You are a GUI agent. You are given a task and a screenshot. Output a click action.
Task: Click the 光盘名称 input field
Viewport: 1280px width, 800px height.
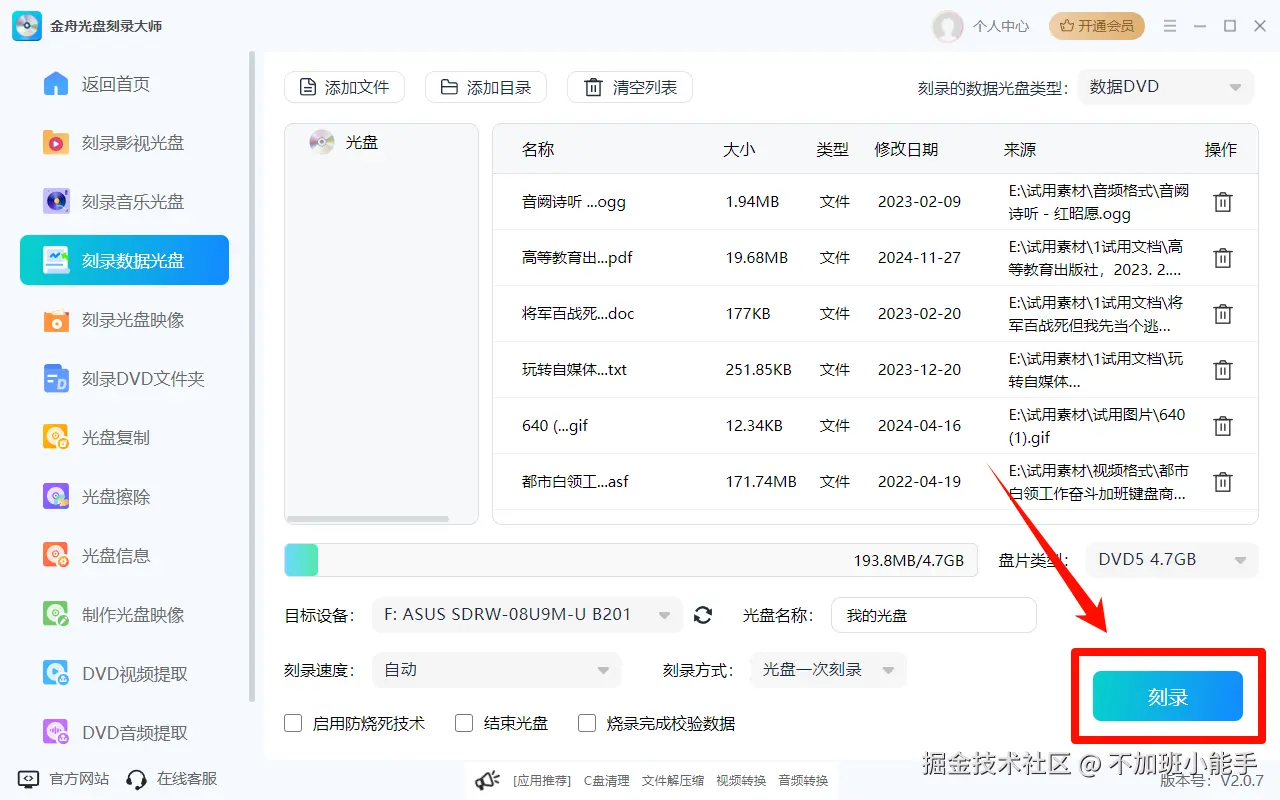933,615
